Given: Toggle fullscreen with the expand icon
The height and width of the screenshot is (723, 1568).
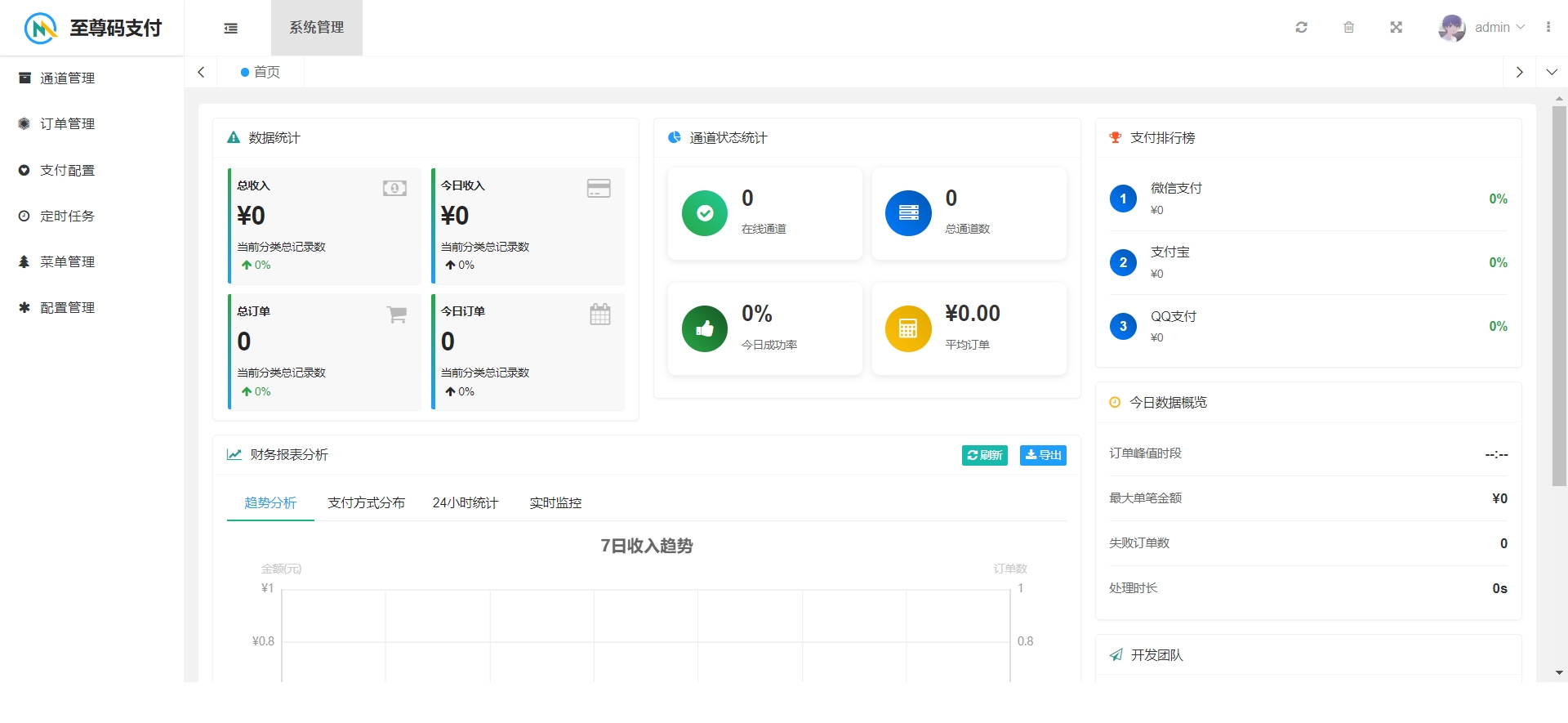Looking at the screenshot, I should pos(1396,28).
